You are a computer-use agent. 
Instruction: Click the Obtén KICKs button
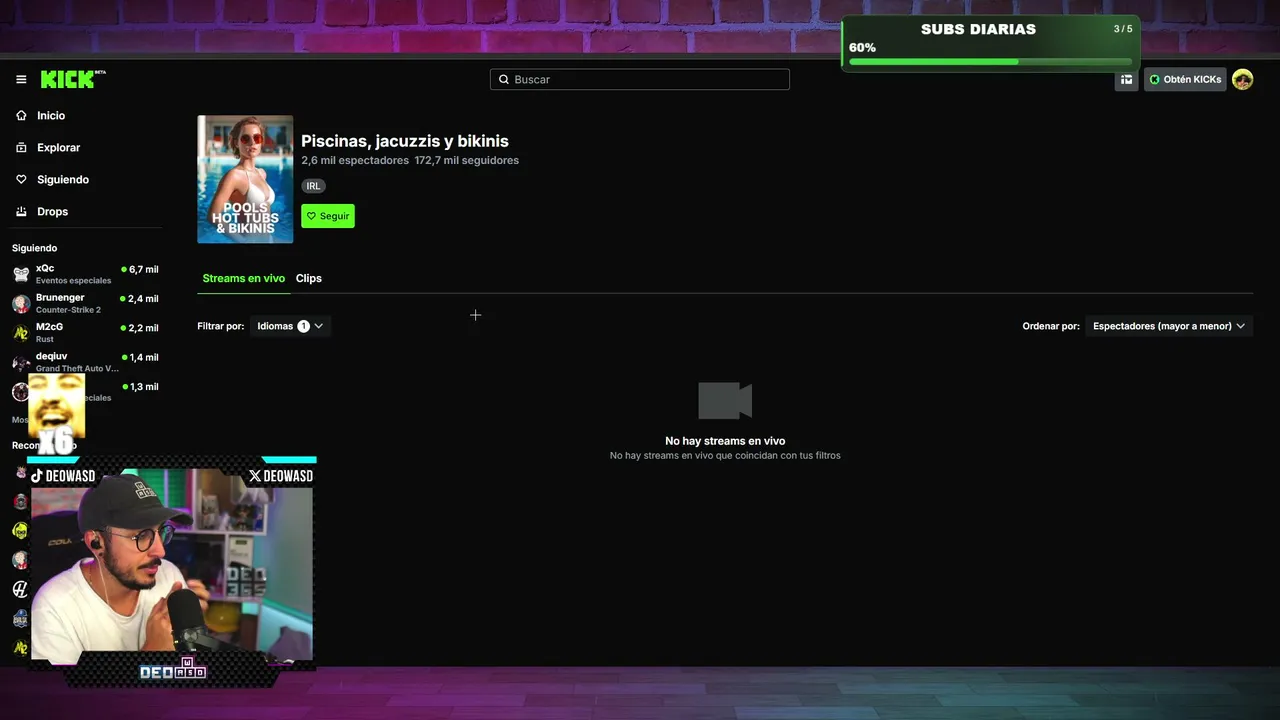1186,79
